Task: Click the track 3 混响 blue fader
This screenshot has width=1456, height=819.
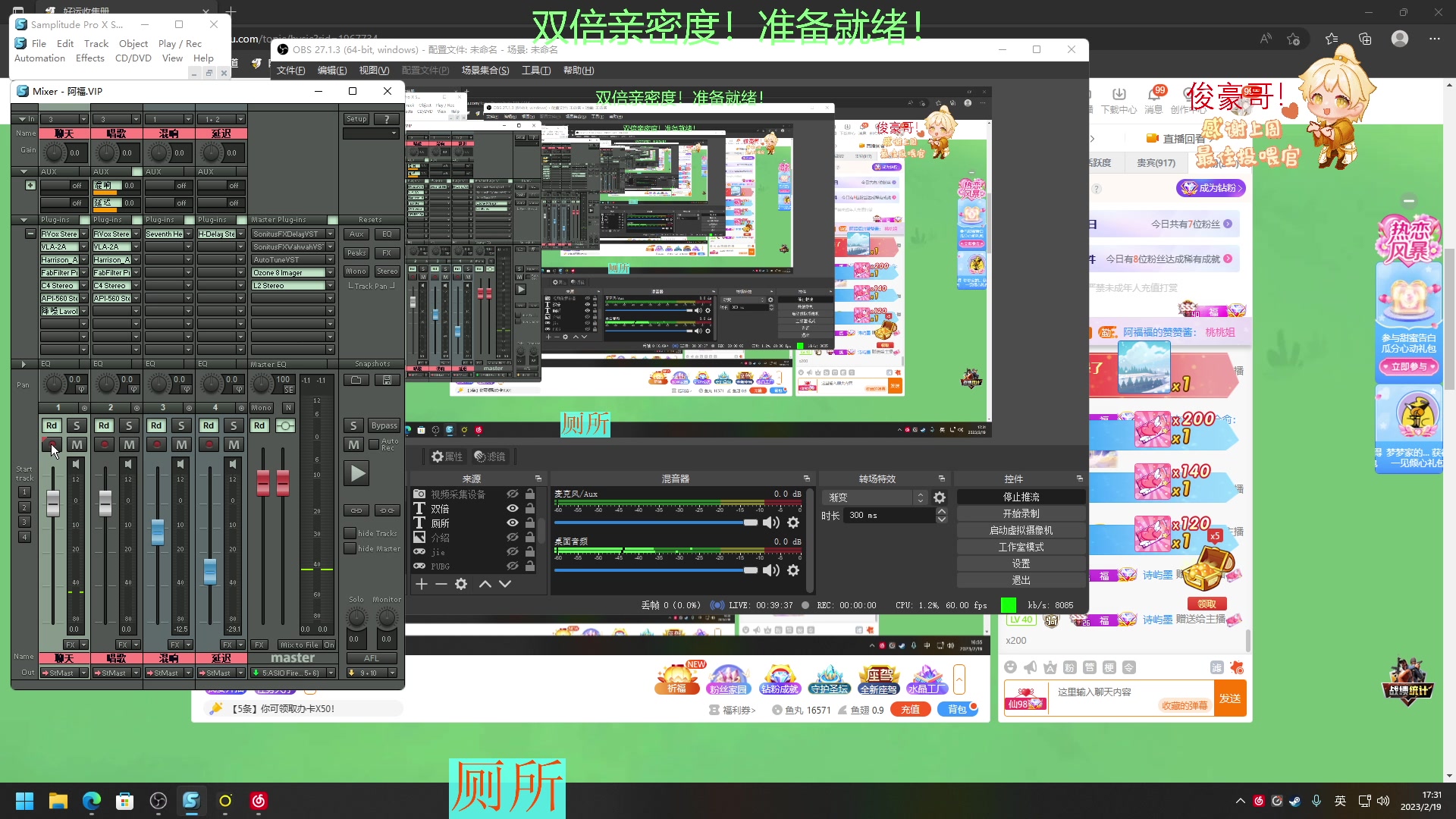Action: tap(158, 533)
